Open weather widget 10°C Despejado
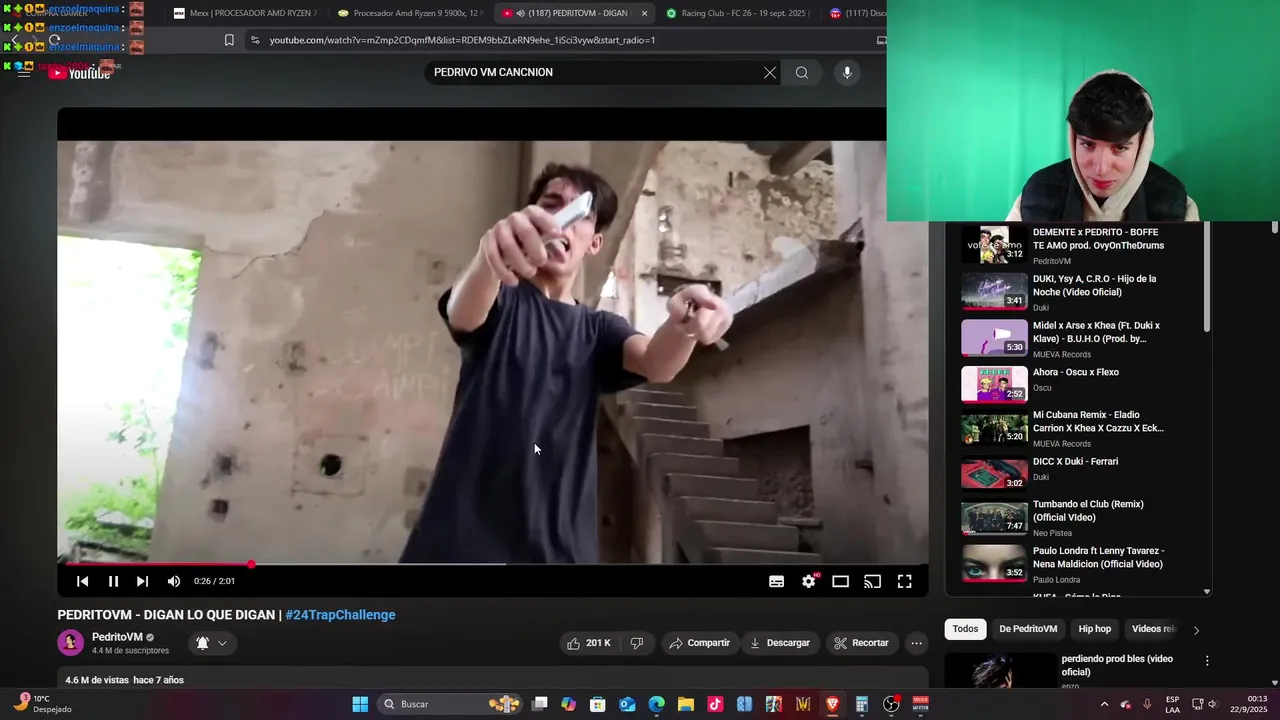The image size is (1280, 720). click(x=42, y=704)
